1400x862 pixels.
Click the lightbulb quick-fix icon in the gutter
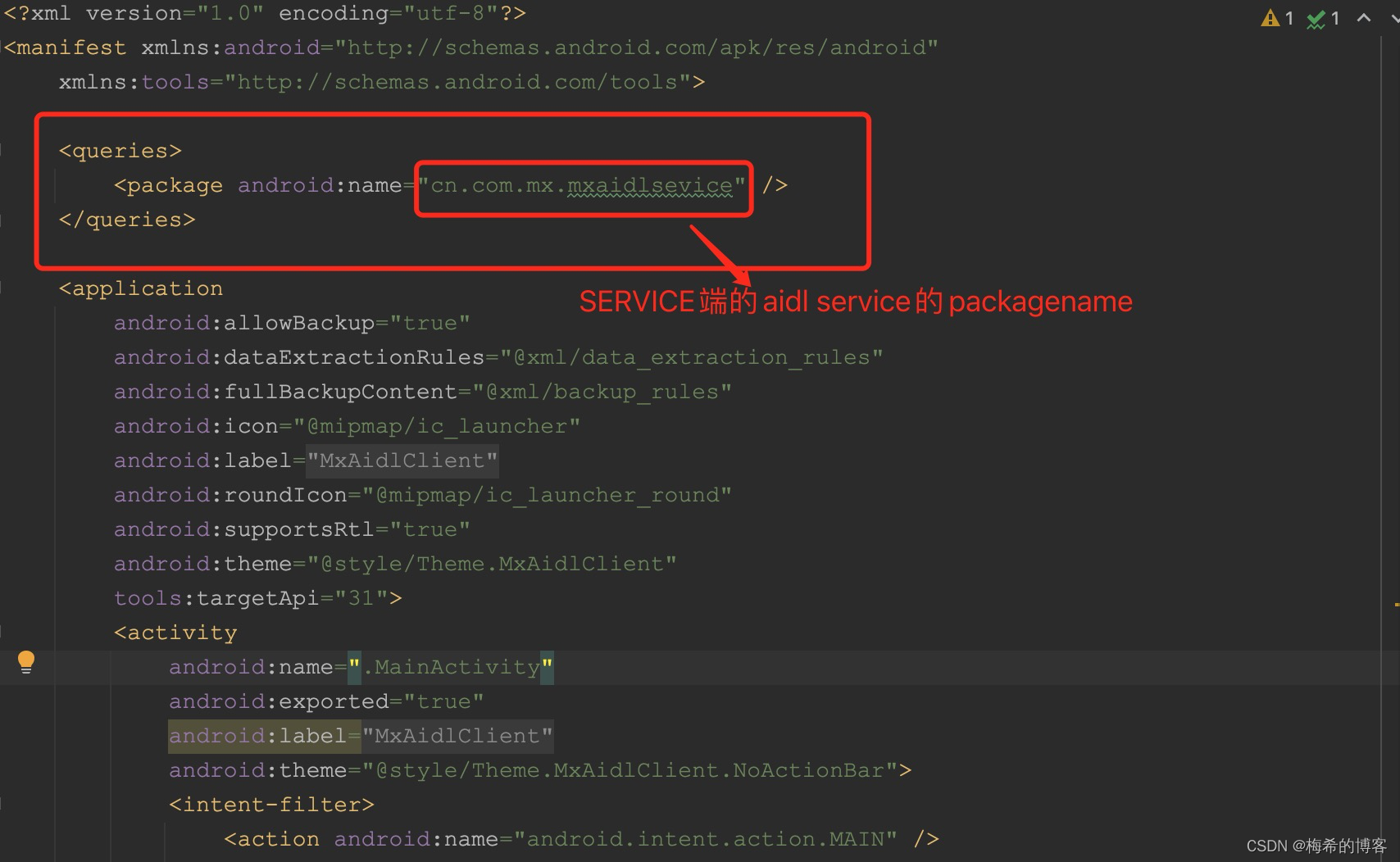[25, 660]
